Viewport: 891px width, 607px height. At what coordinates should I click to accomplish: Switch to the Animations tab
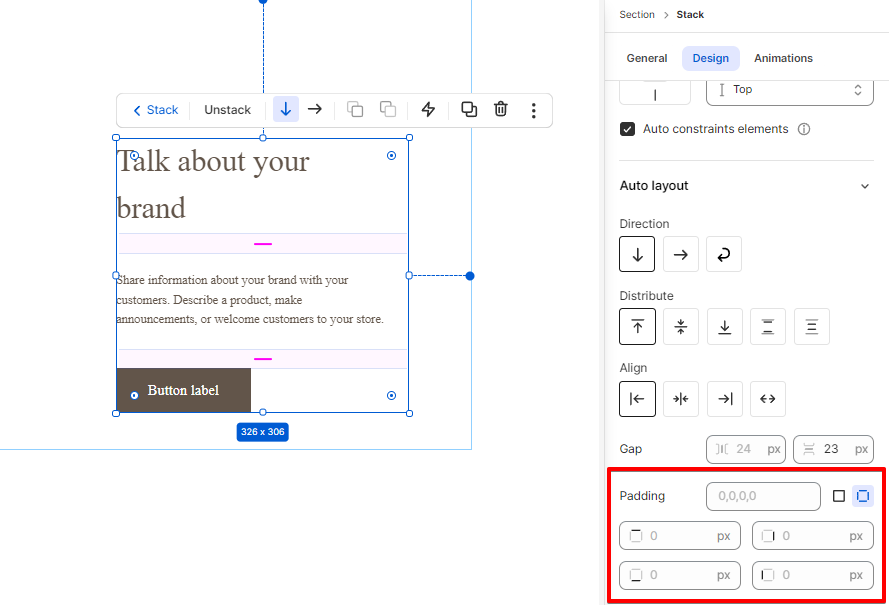[783, 58]
